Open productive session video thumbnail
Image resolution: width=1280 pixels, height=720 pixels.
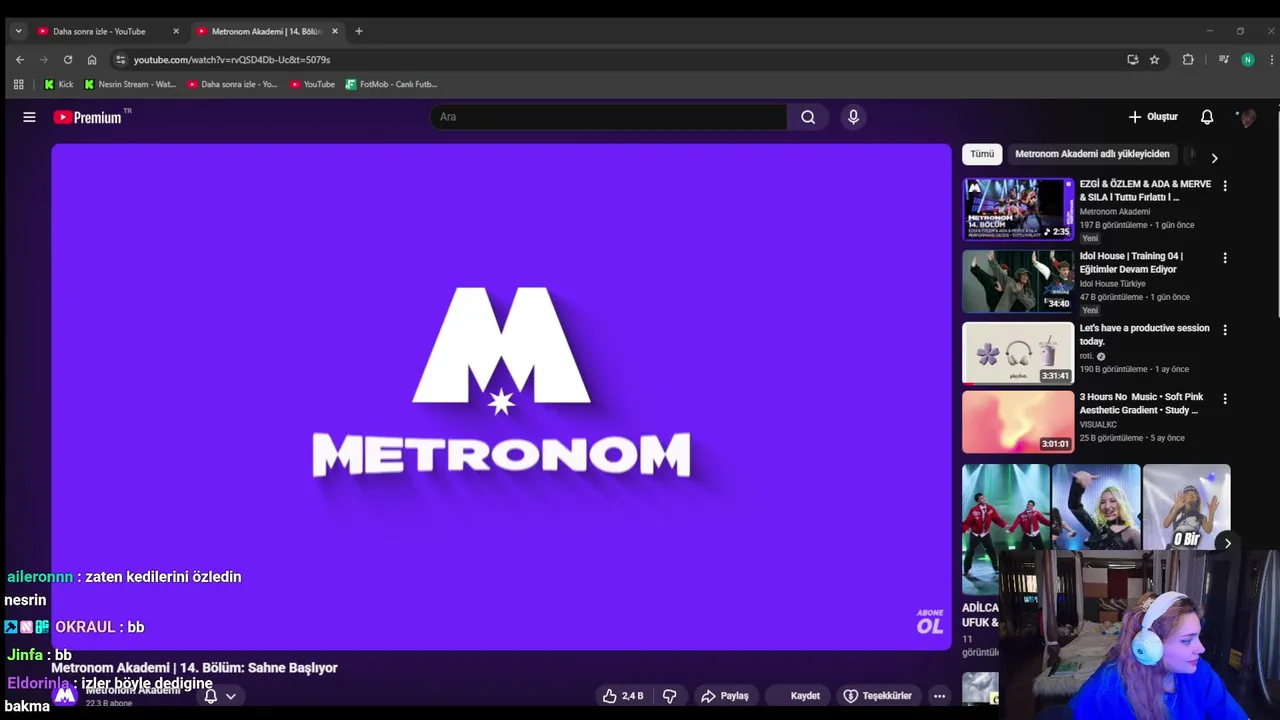pyautogui.click(x=1018, y=353)
